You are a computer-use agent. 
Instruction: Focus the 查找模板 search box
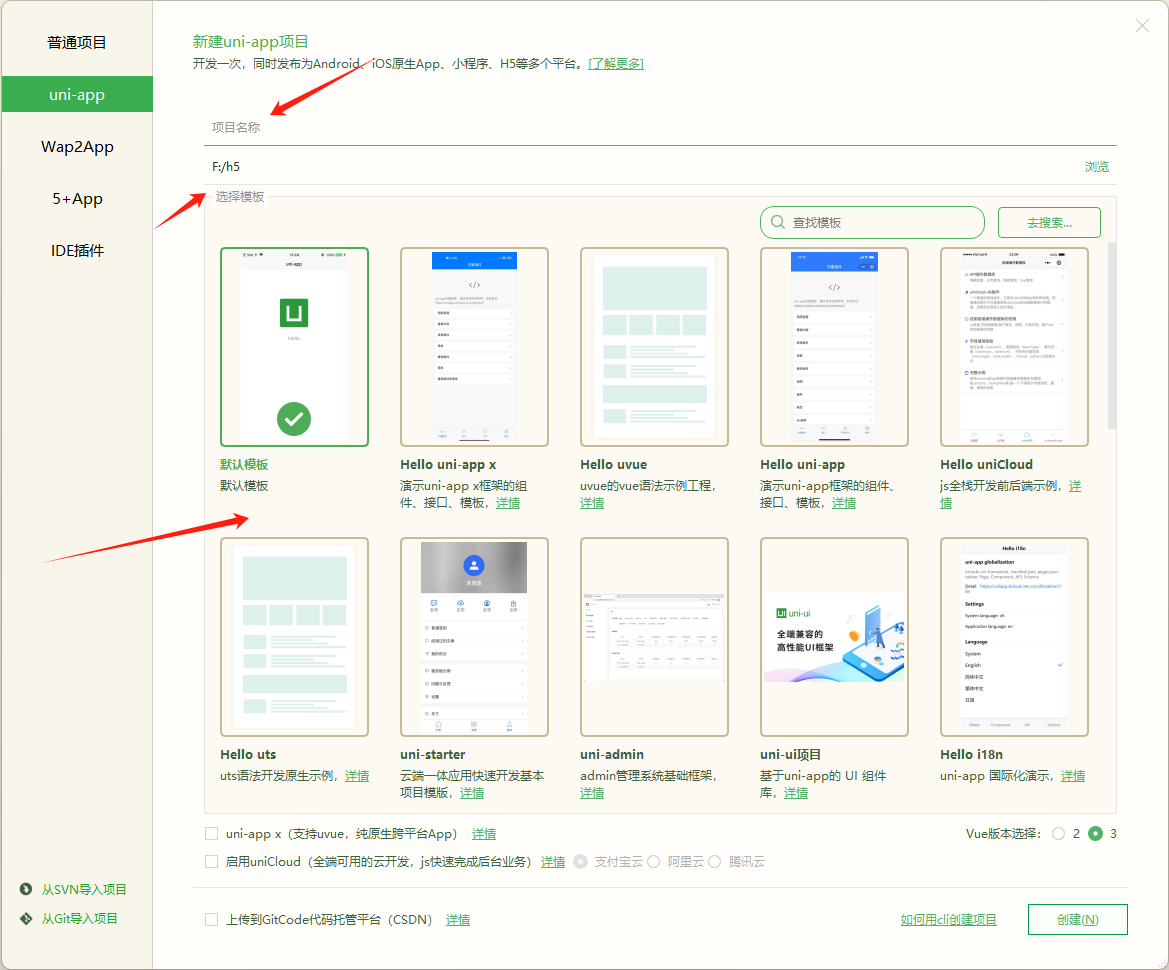click(872, 222)
